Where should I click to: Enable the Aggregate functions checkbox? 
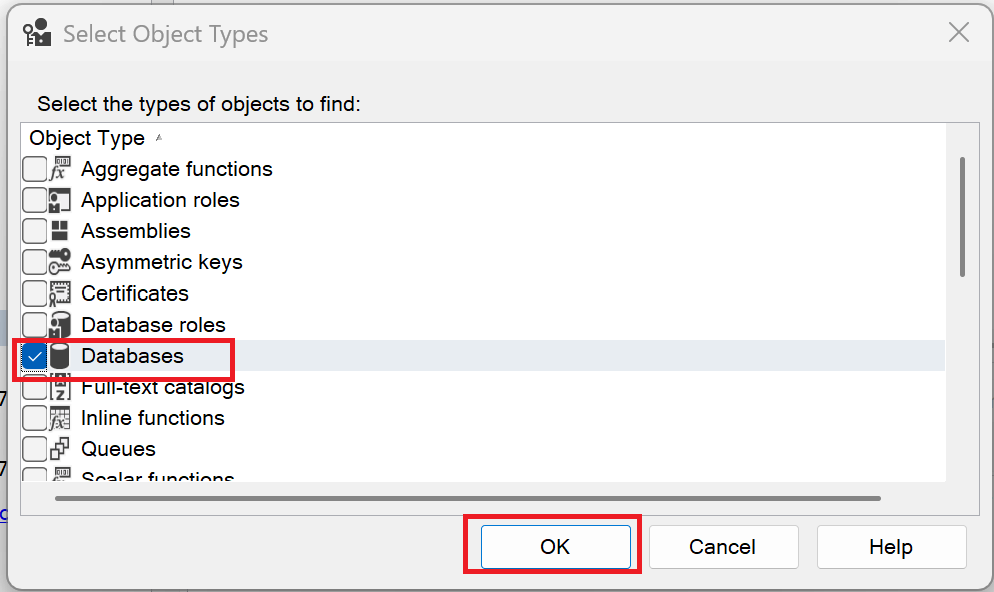[34, 169]
